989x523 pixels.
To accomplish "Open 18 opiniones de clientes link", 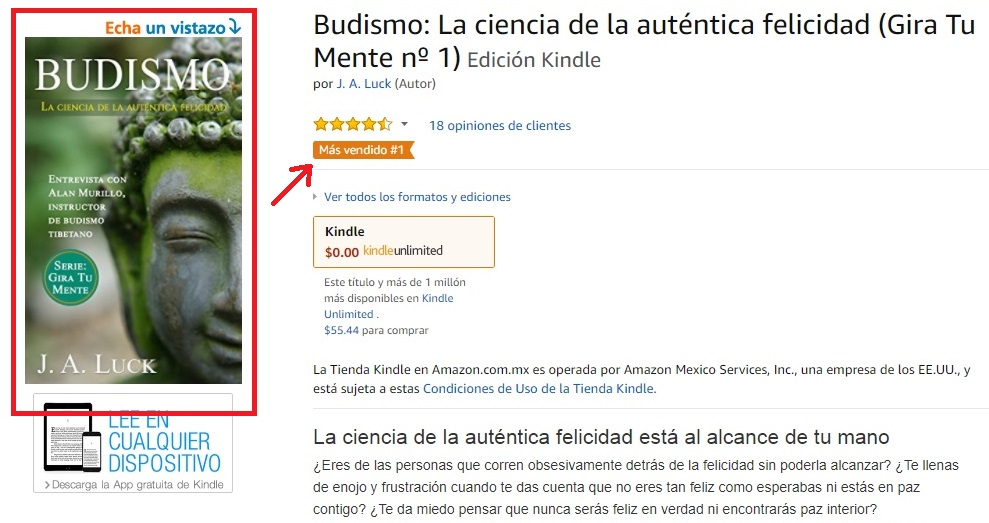I will [x=500, y=126].
